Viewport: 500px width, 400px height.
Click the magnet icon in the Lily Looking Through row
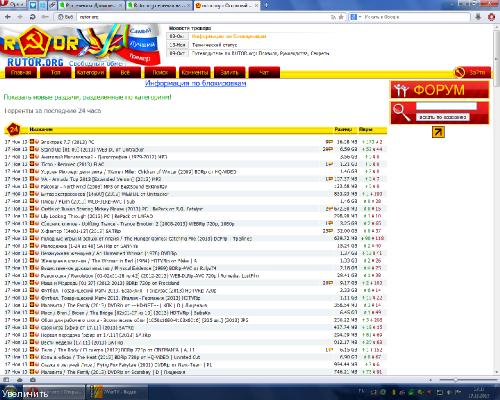click(37, 216)
